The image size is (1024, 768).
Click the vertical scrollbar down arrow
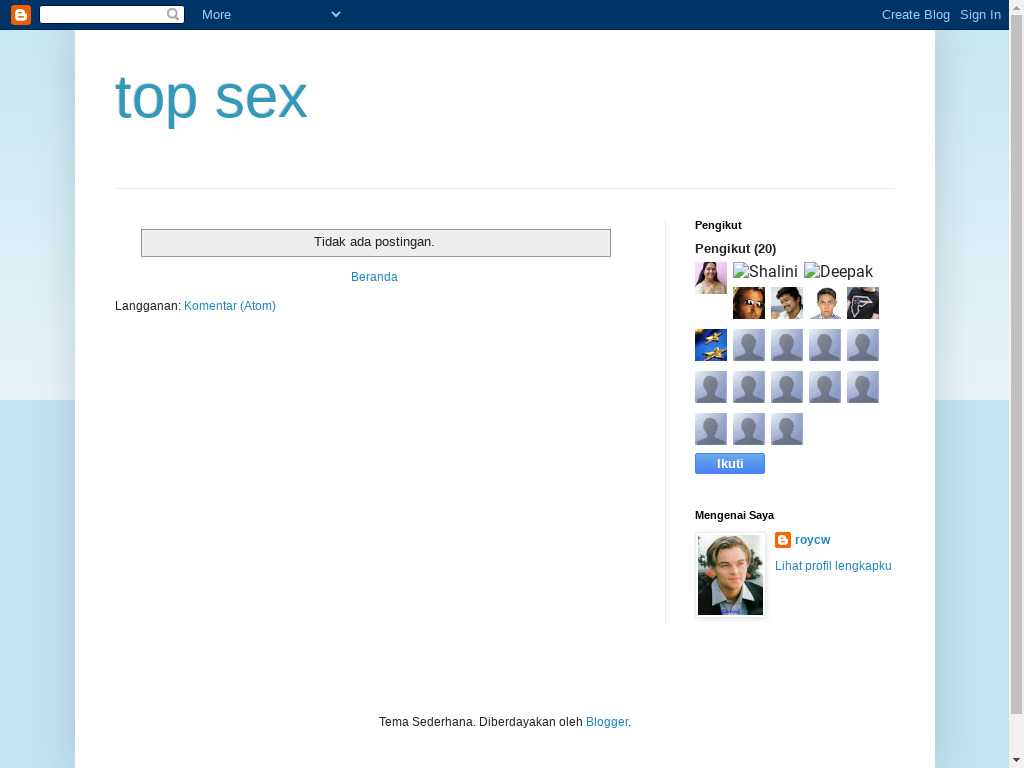(x=1016, y=760)
